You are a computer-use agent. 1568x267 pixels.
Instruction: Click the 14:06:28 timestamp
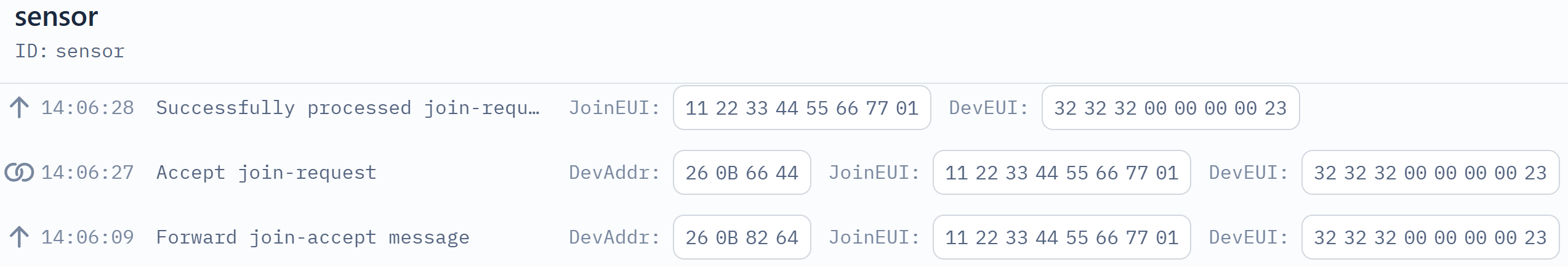(87, 108)
